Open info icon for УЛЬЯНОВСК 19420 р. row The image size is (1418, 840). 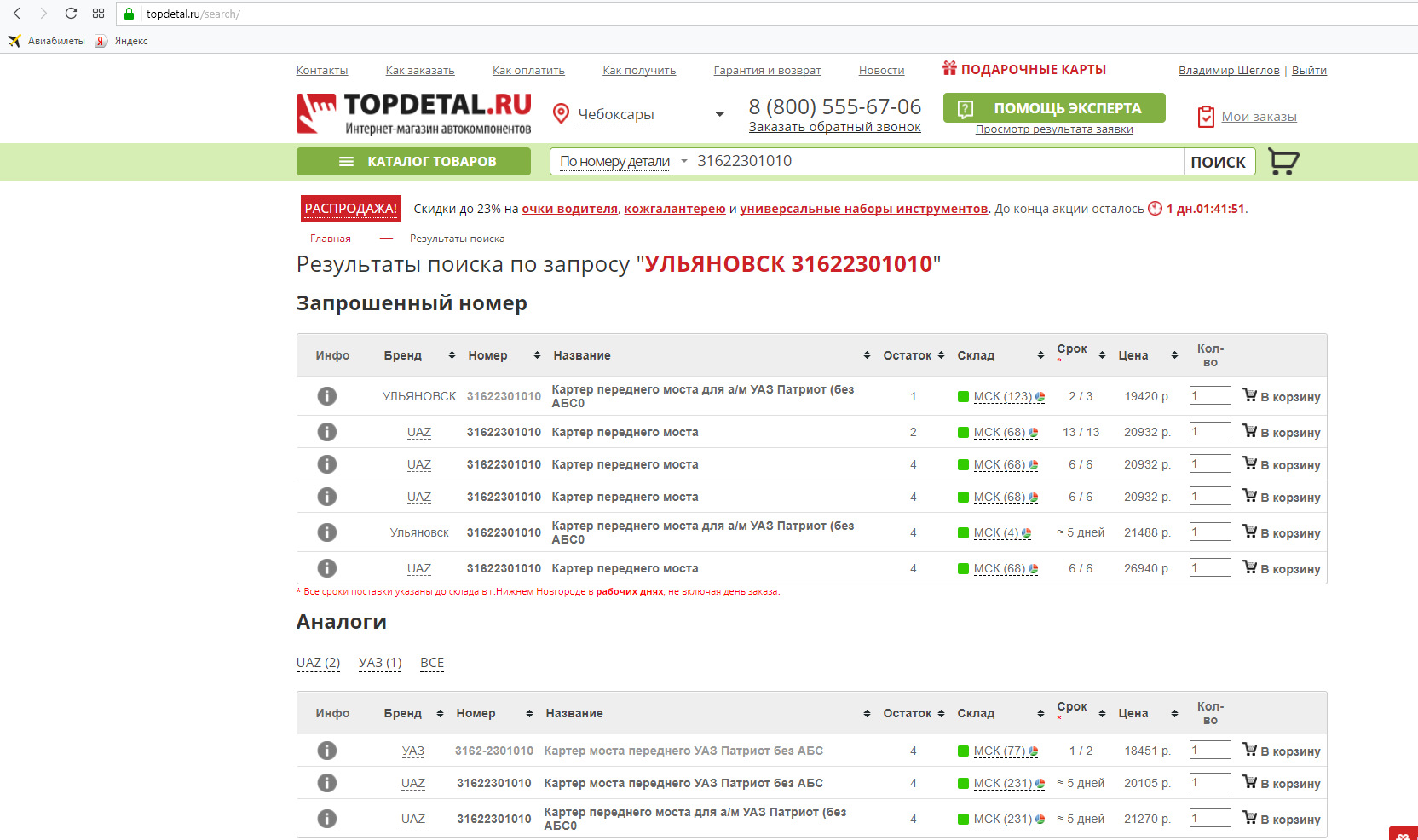[326, 396]
